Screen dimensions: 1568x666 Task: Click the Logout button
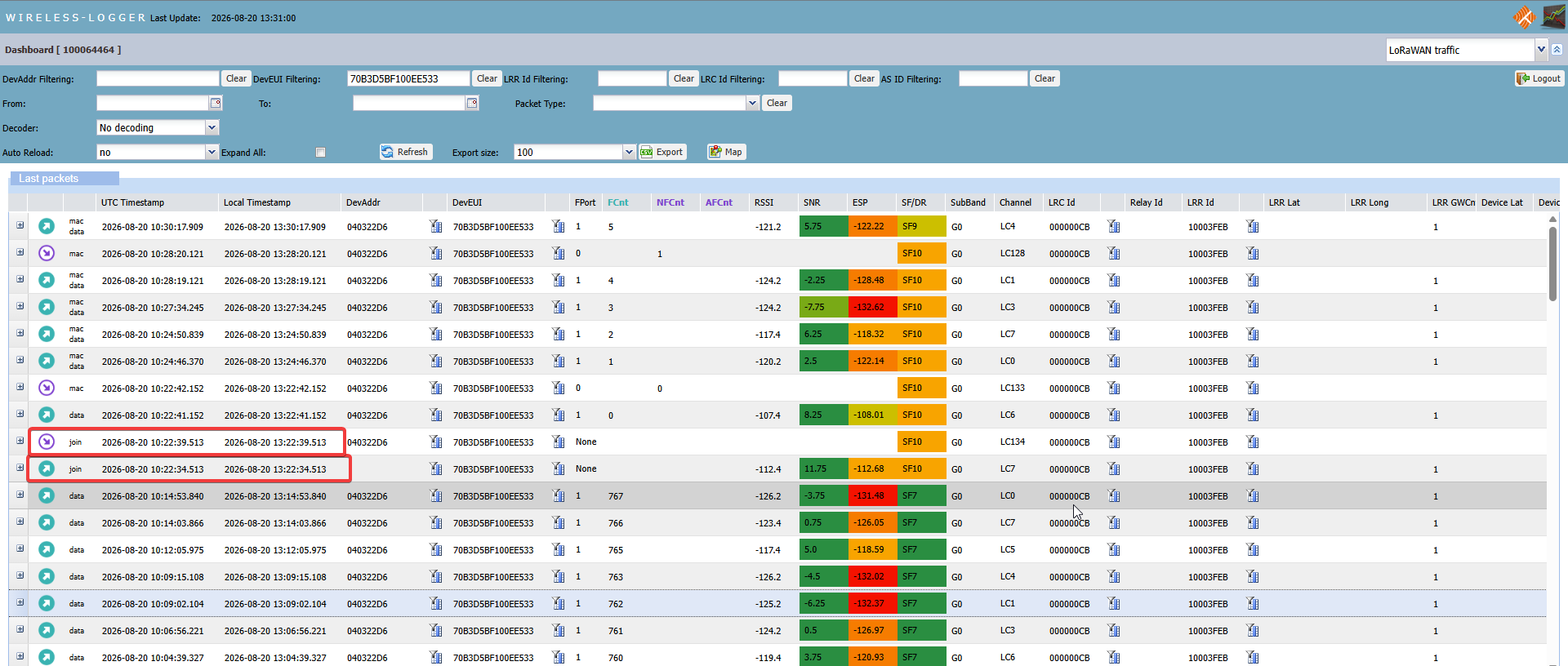(1539, 78)
